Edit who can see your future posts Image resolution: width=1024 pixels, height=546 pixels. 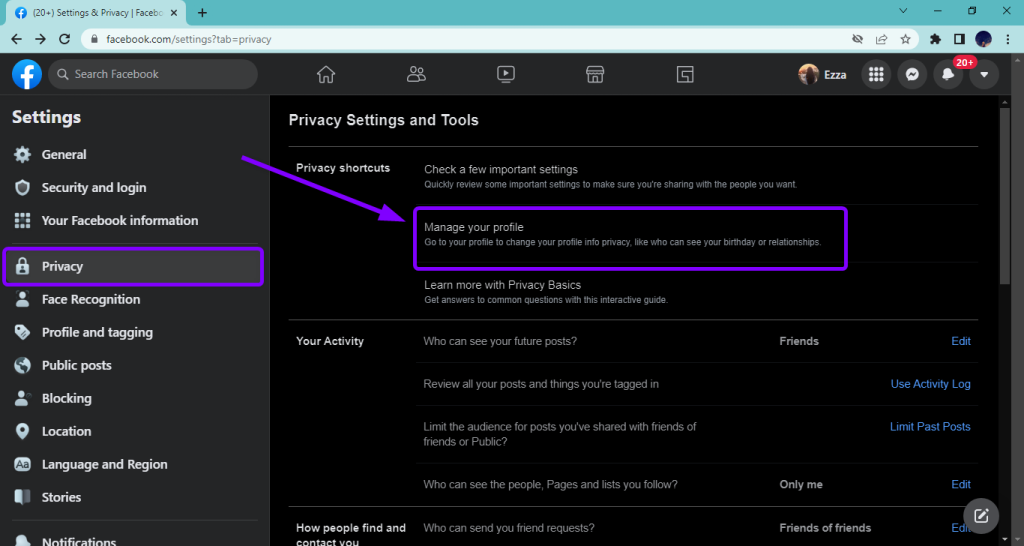click(x=960, y=341)
